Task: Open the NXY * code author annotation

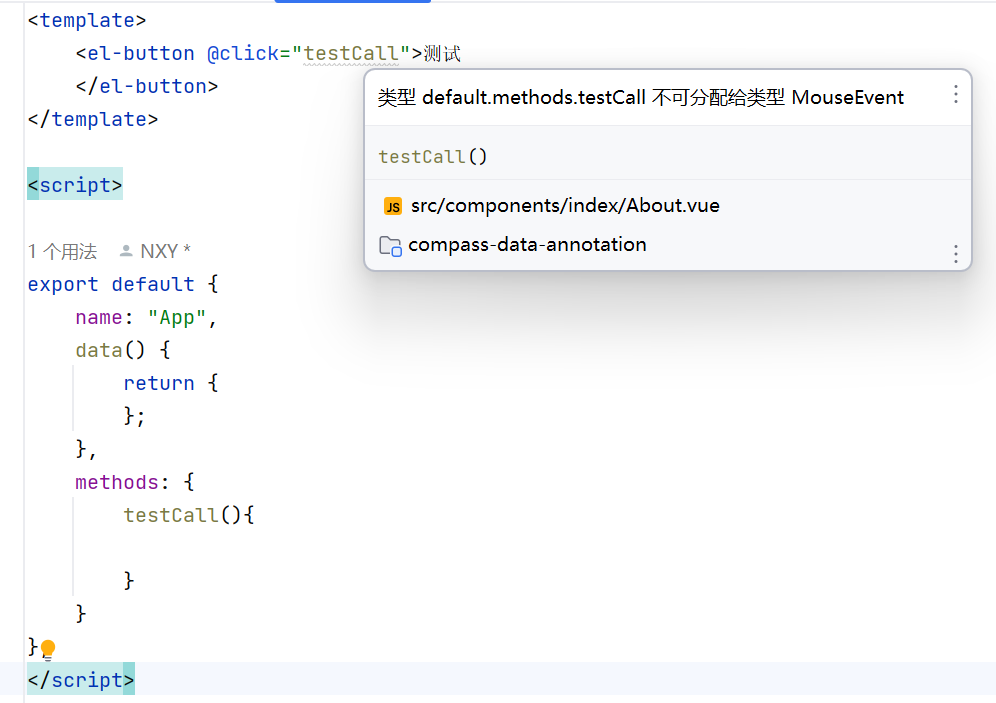Action: point(165,250)
